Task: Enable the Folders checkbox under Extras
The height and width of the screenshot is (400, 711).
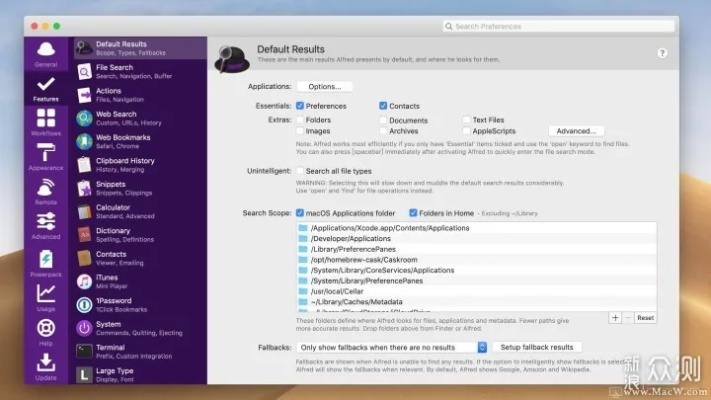Action: click(300, 120)
